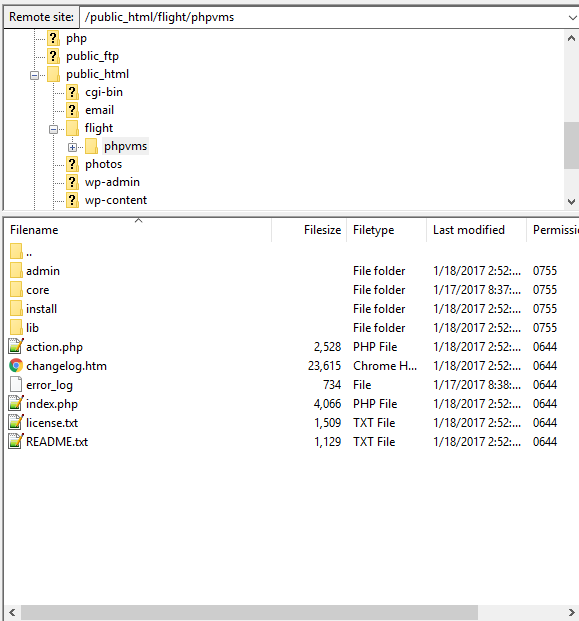Click the license.txt file icon
Viewport: 579px width, 621px height.
(16, 422)
